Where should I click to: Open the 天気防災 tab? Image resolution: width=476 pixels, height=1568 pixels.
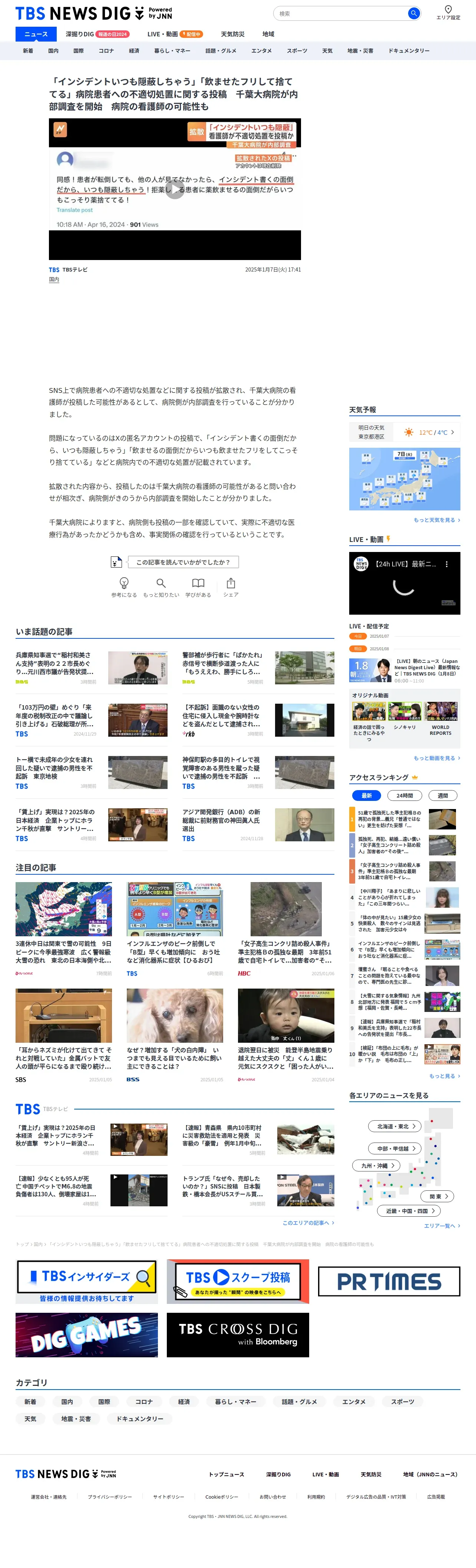point(232,34)
